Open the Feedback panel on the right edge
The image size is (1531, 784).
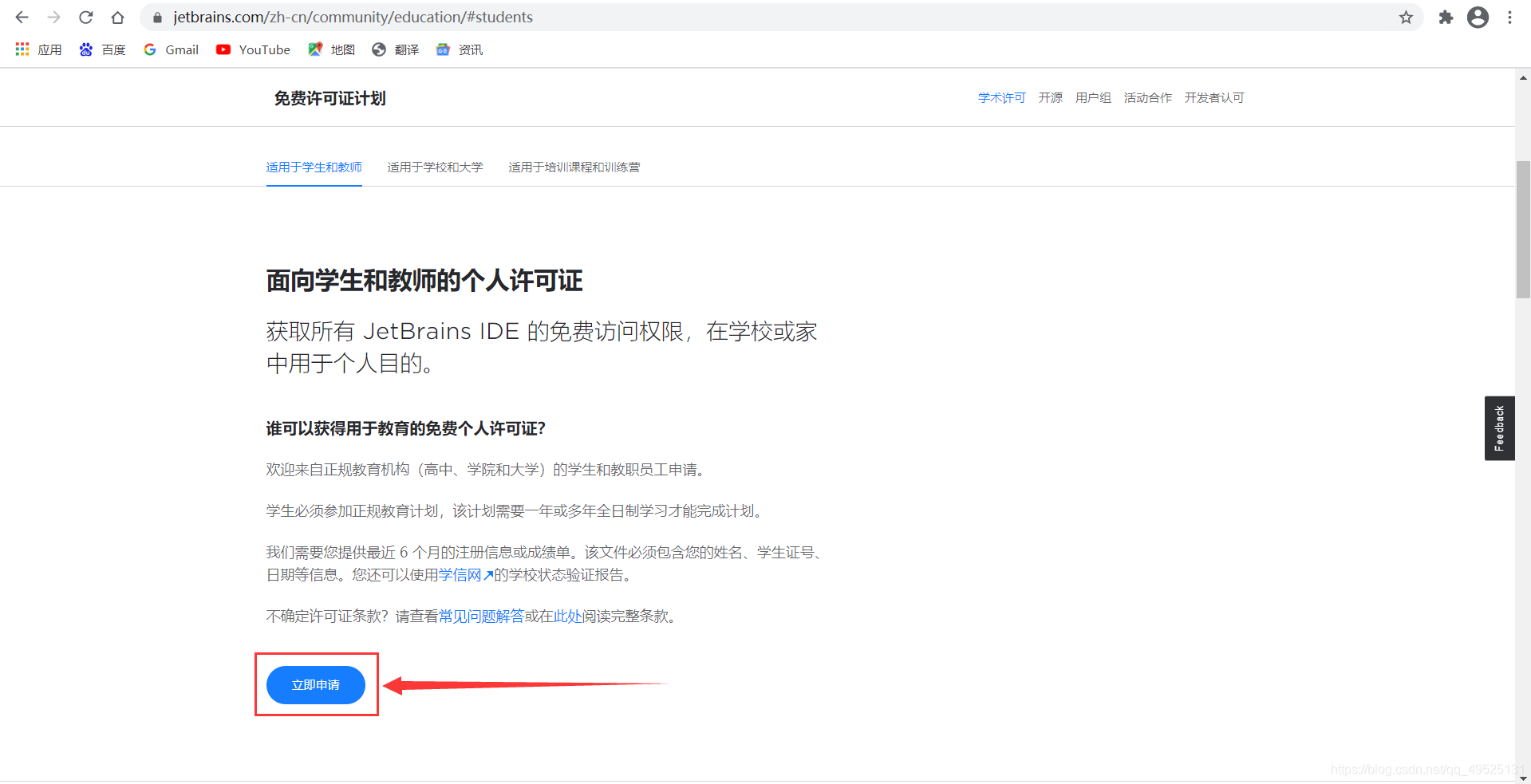[x=1499, y=428]
